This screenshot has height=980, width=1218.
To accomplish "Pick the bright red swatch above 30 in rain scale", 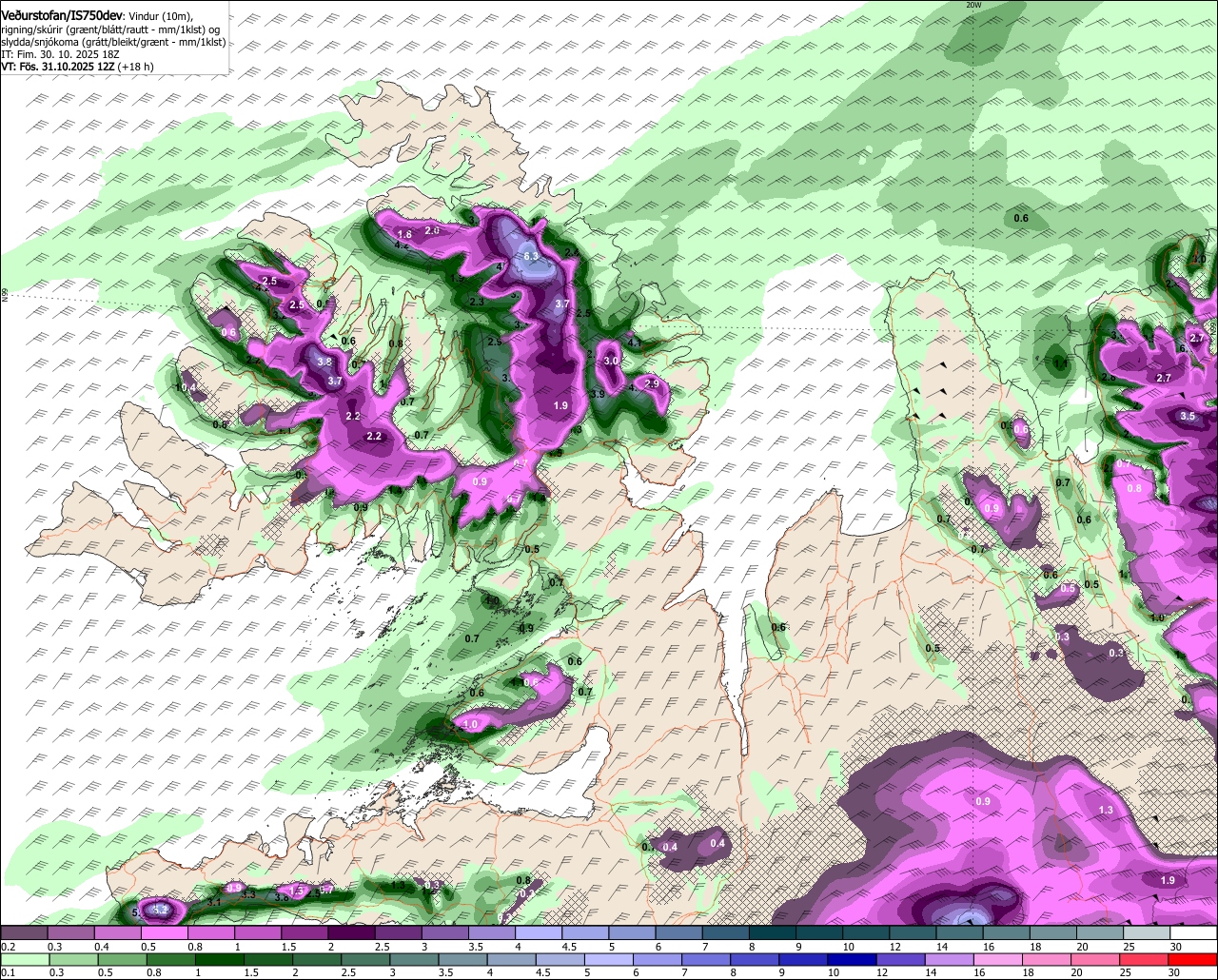I will pyautogui.click(x=1192, y=959).
